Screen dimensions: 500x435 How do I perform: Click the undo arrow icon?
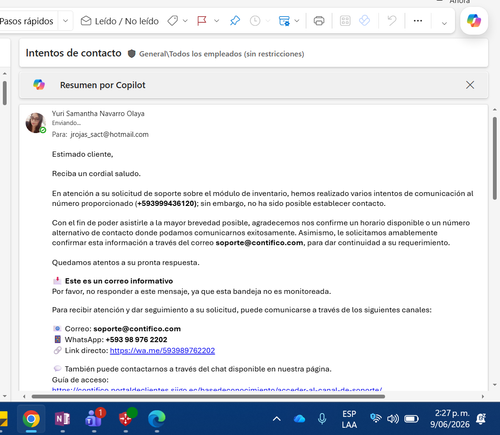tap(392, 21)
